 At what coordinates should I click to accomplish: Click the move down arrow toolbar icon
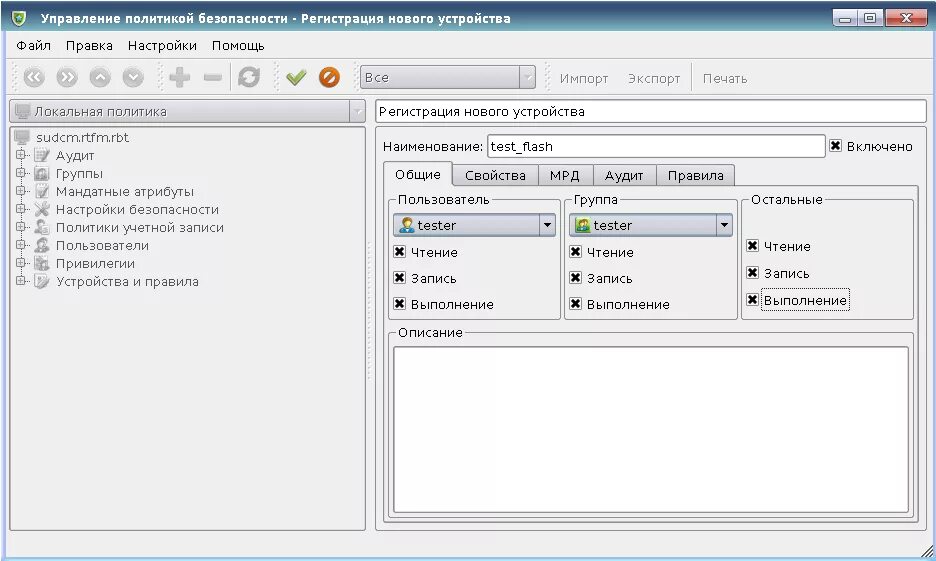point(133,78)
